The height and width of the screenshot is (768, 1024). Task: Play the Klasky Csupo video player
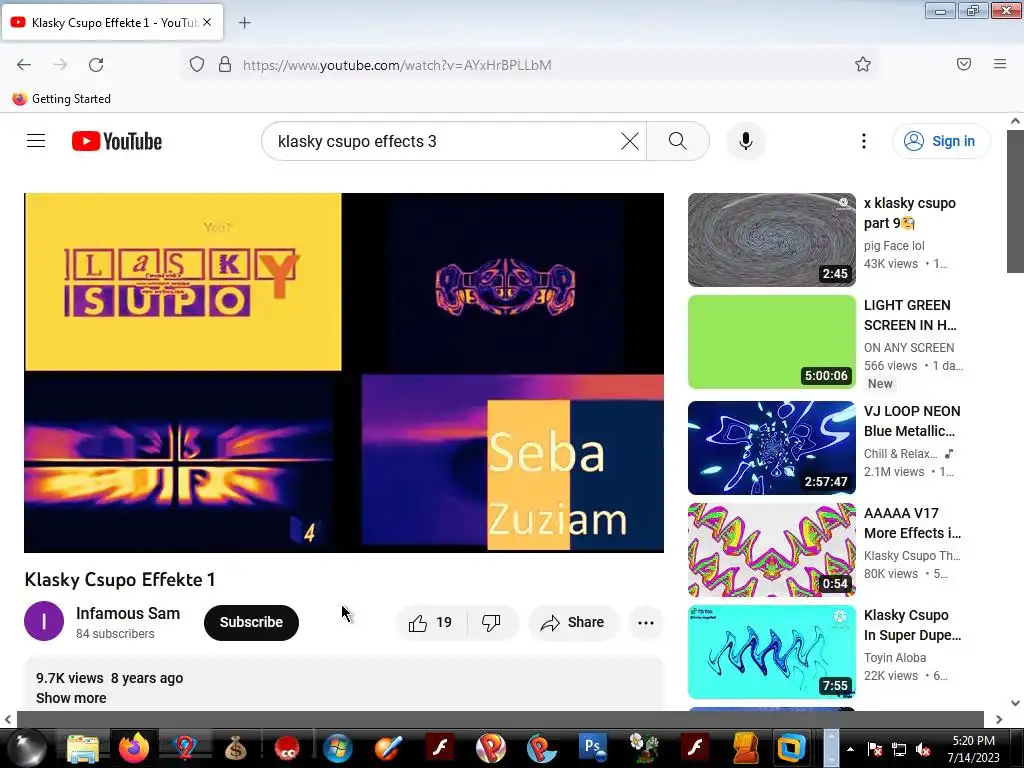[344, 372]
